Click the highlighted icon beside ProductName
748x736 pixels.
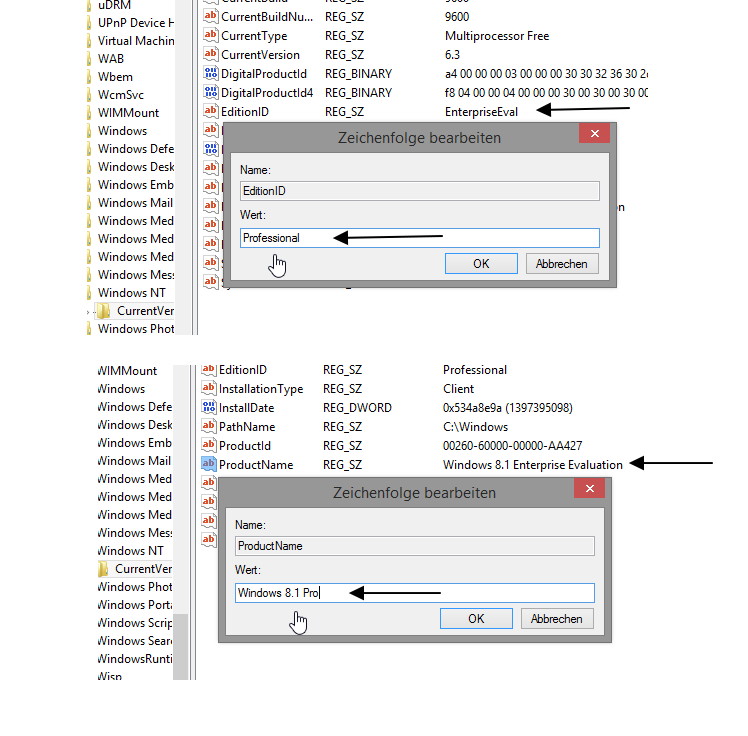[x=208, y=464]
